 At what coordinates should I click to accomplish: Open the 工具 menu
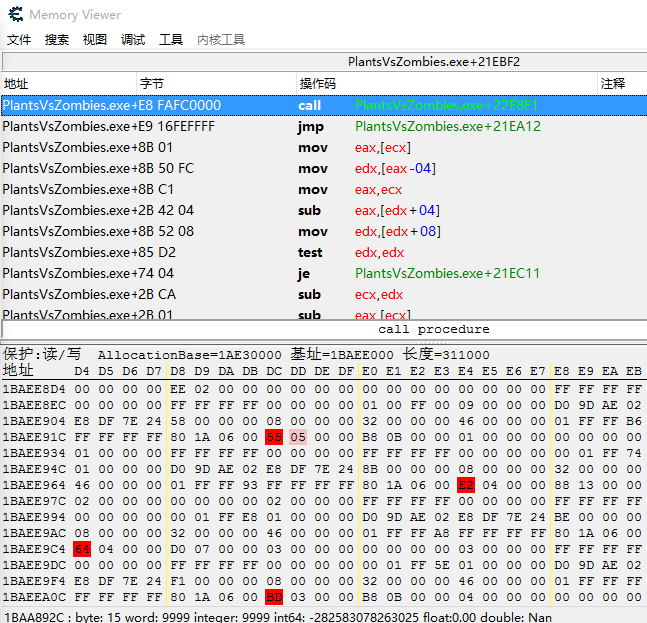click(x=171, y=40)
